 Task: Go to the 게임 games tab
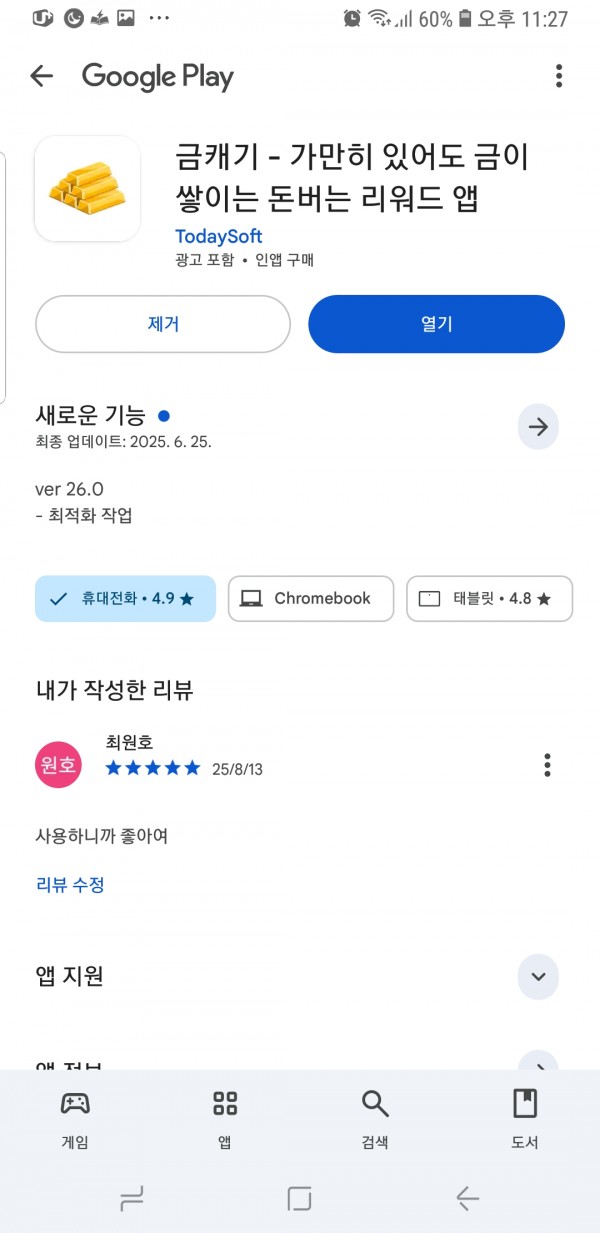coord(75,1118)
